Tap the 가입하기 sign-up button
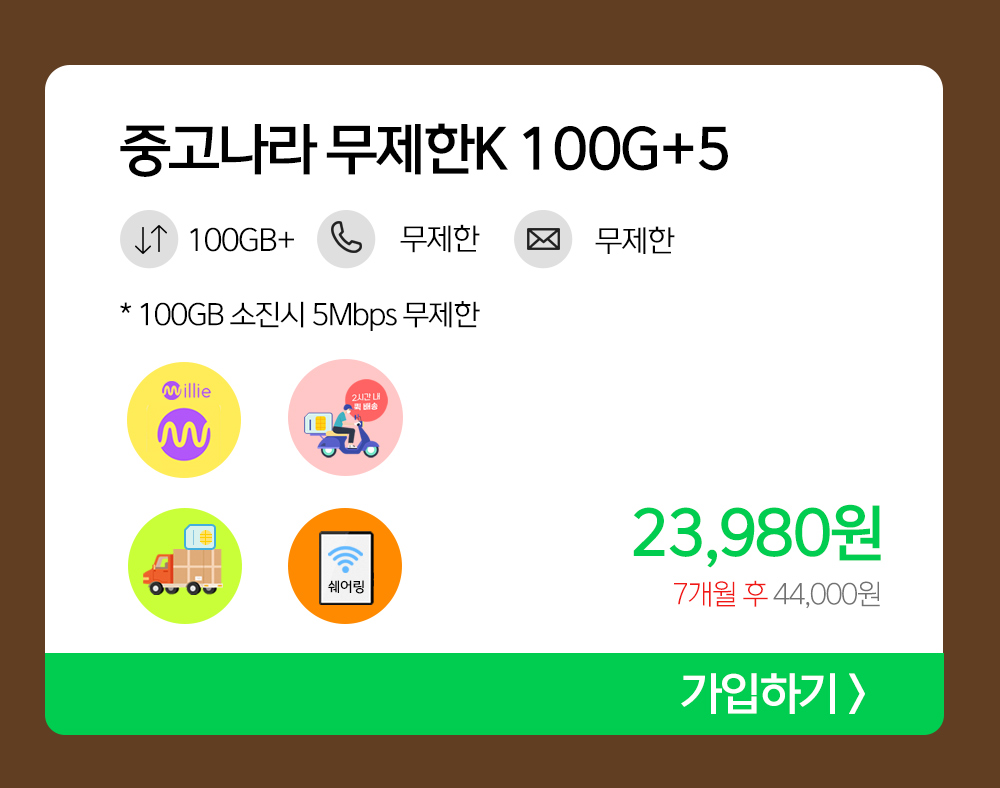This screenshot has height=788, width=1000. pyautogui.click(x=494, y=694)
